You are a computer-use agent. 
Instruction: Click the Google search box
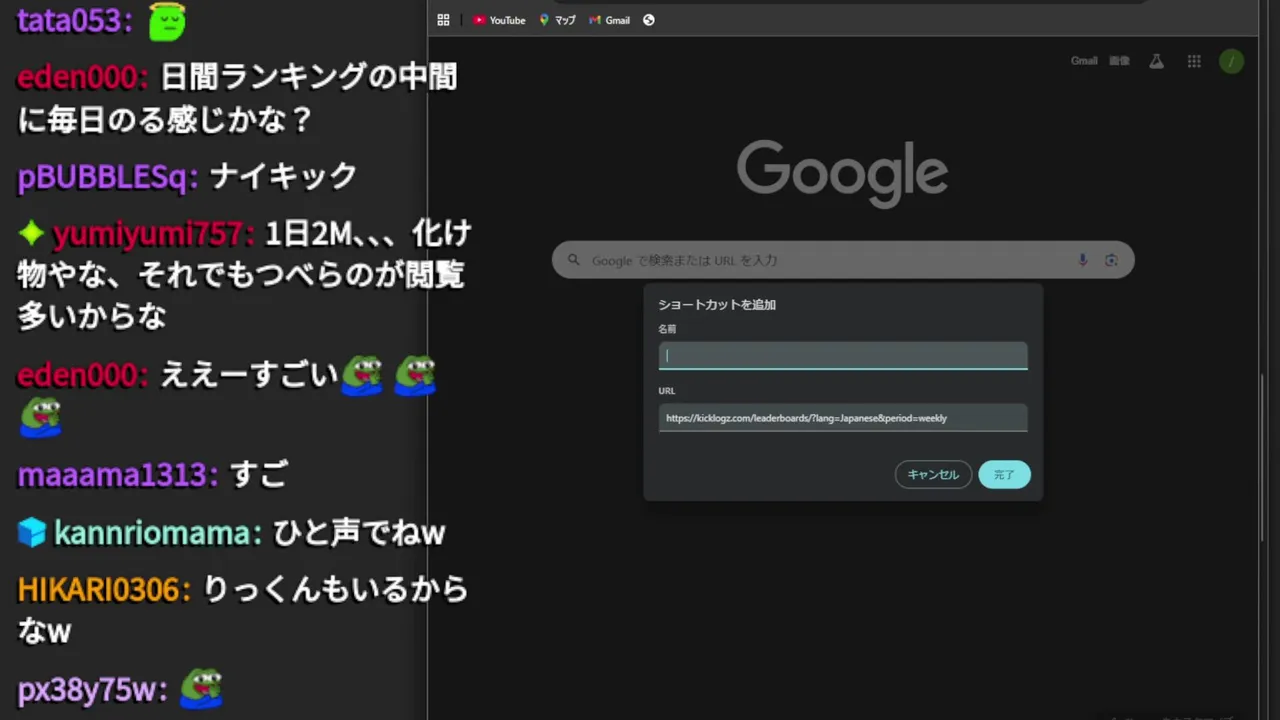coord(843,260)
